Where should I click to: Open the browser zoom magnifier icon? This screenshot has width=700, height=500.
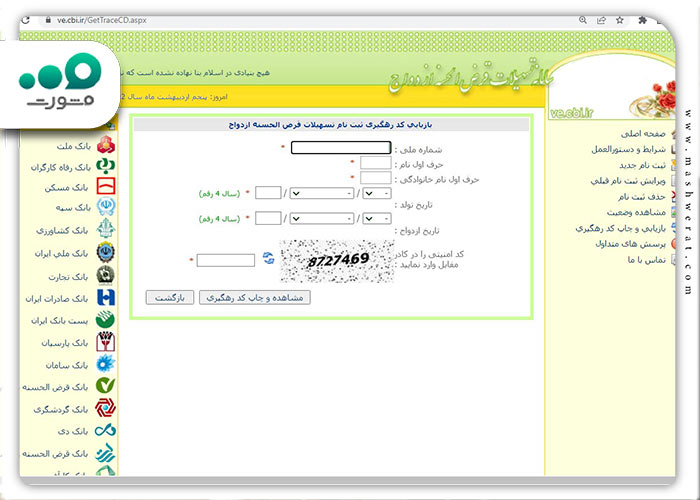coord(583,20)
